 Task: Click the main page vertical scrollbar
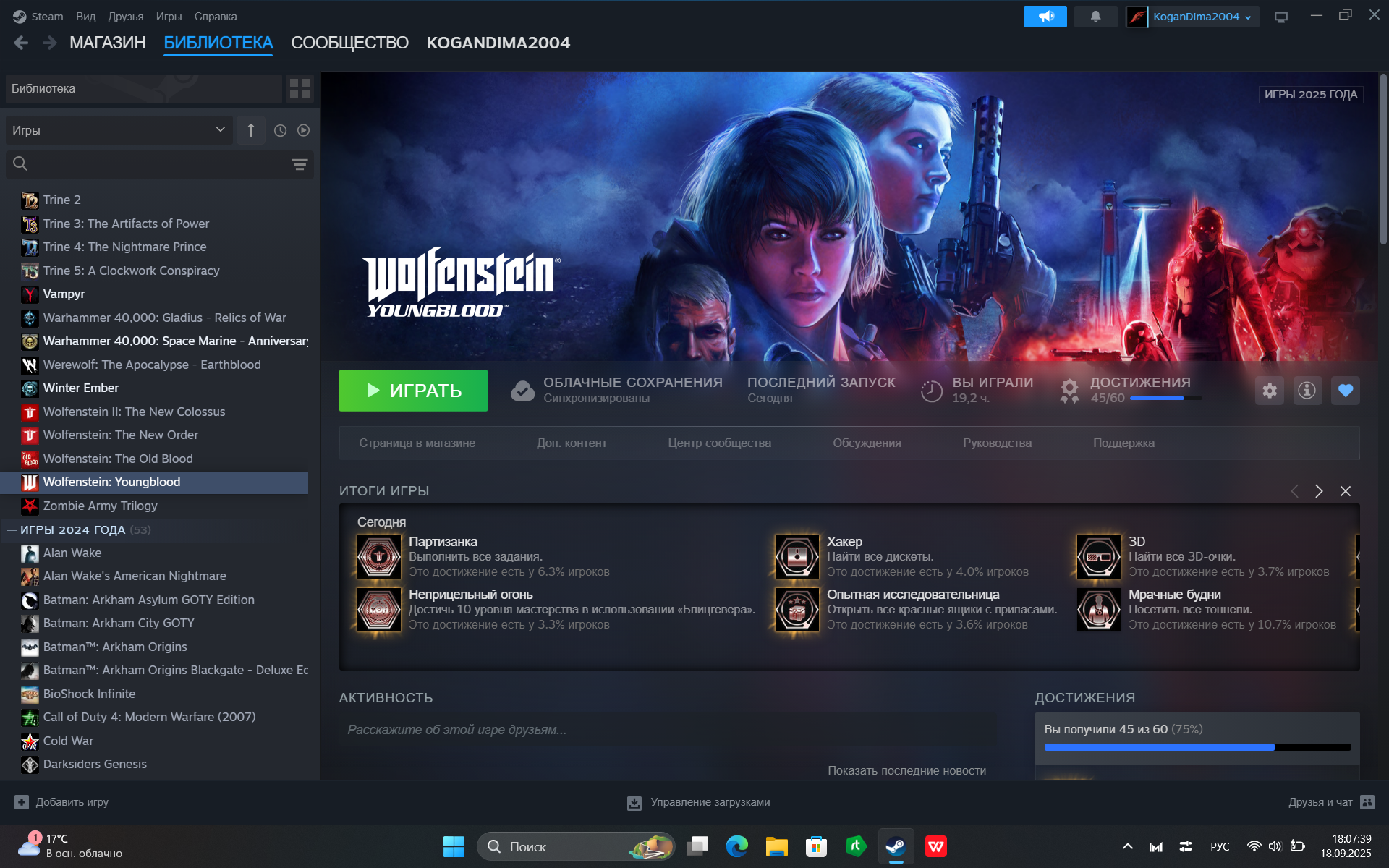point(1383,159)
